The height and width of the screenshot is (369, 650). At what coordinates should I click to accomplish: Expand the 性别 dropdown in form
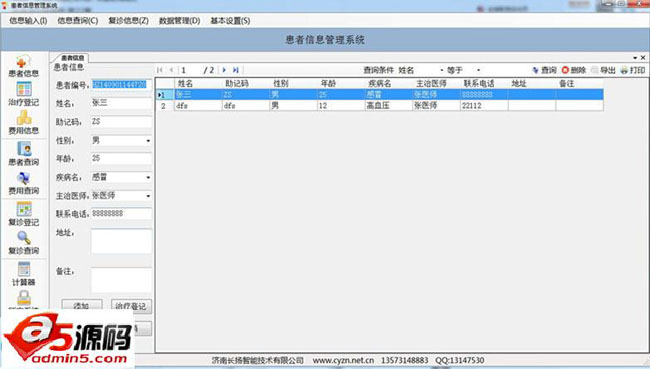[x=148, y=141]
